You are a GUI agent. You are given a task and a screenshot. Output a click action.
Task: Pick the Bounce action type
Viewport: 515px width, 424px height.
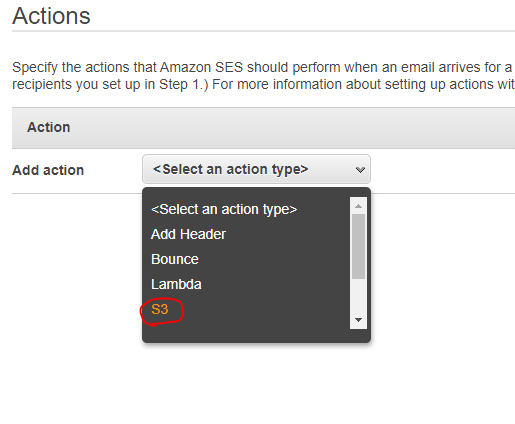[175, 259]
